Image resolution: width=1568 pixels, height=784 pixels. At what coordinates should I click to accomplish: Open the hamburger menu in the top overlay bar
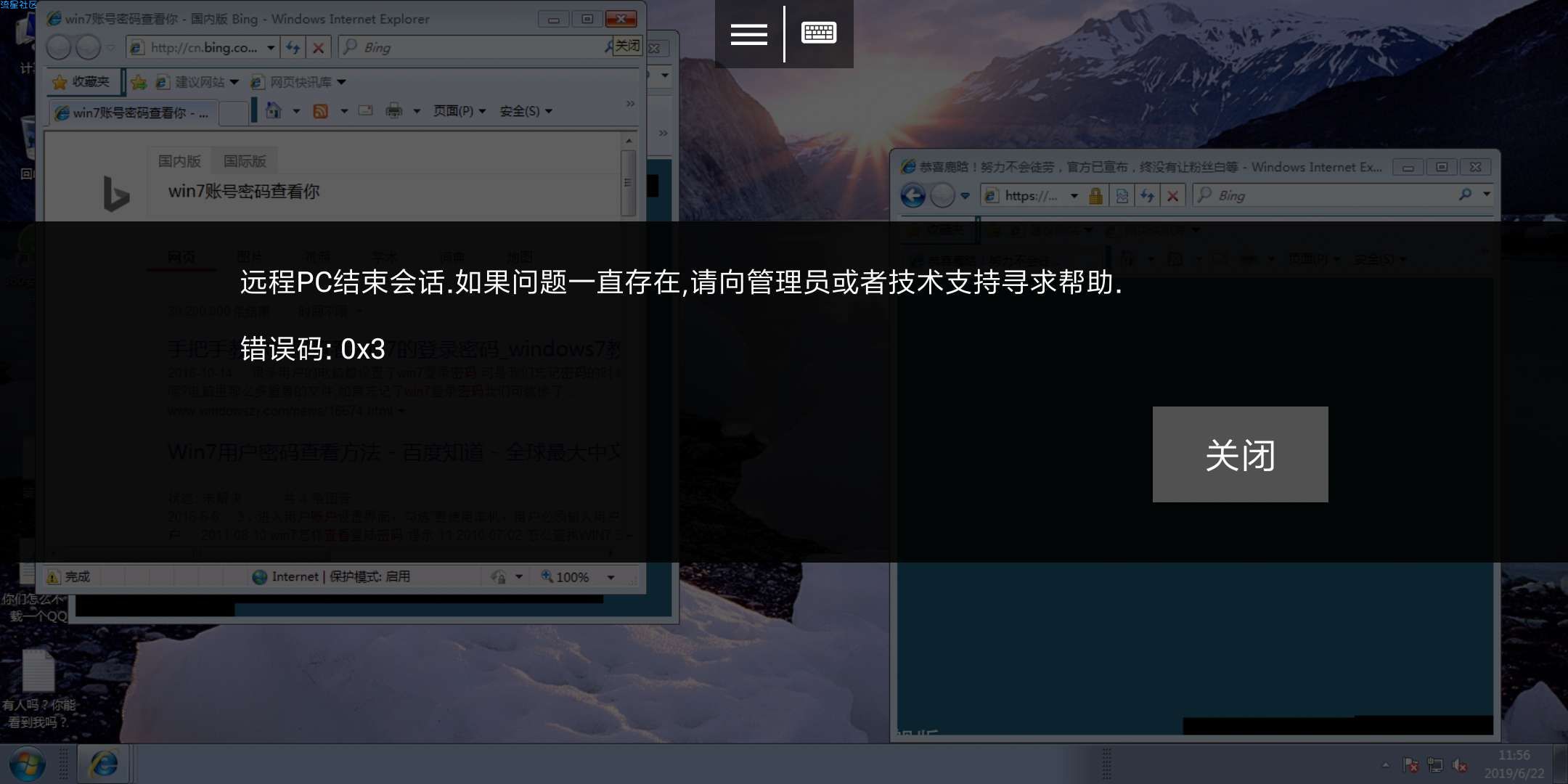[x=748, y=33]
